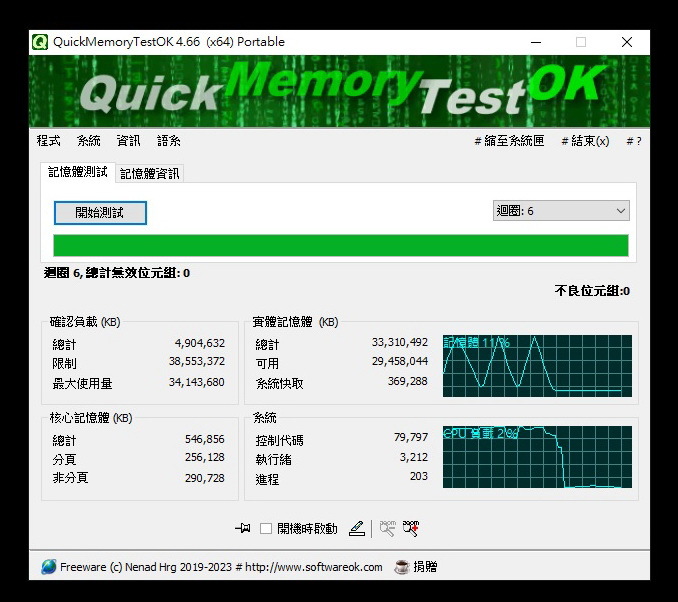This screenshot has width=678, height=602.
Task: Minimize the QuickMemoryTestOK window
Action: [x=536, y=42]
